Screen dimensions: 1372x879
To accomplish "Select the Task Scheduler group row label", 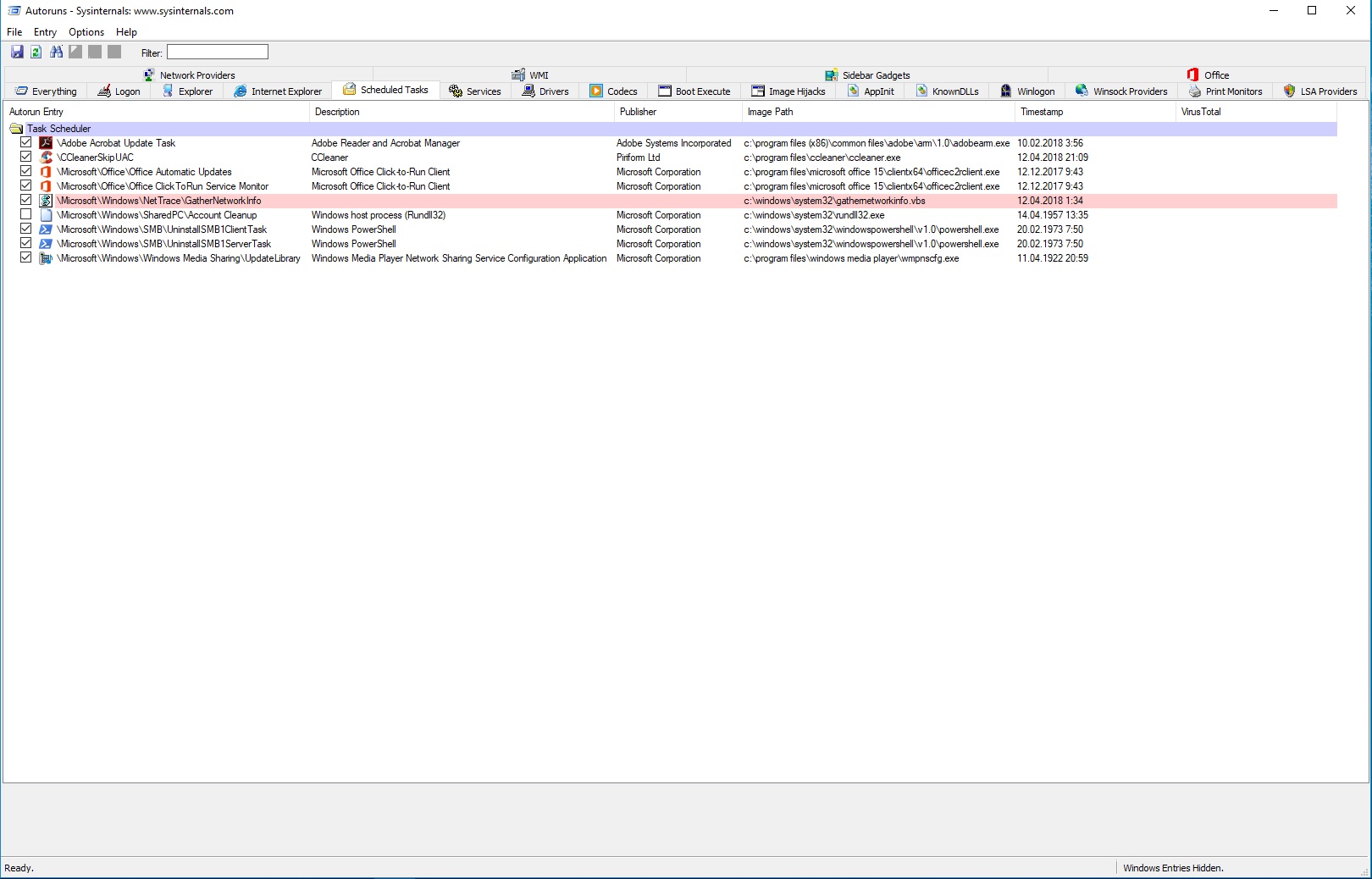I will [x=58, y=129].
